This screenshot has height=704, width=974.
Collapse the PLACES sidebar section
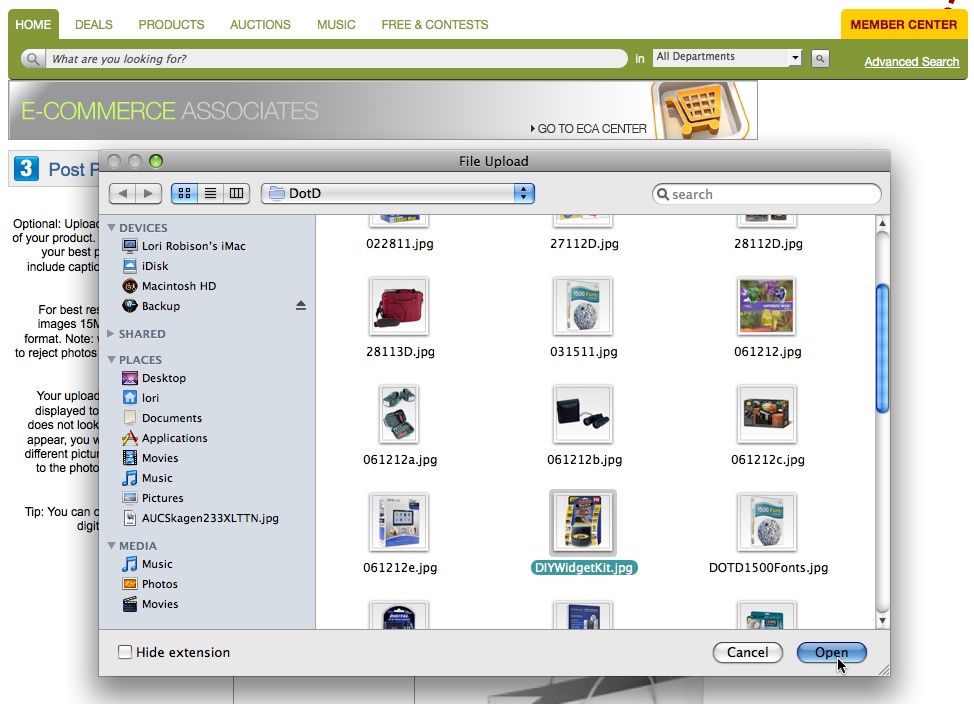[x=112, y=360]
